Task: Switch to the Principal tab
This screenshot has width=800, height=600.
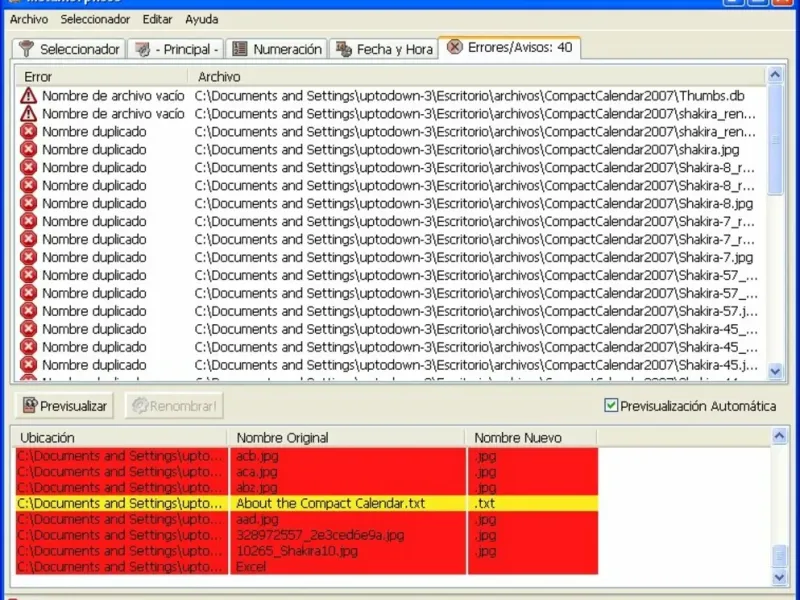Action: (176, 49)
